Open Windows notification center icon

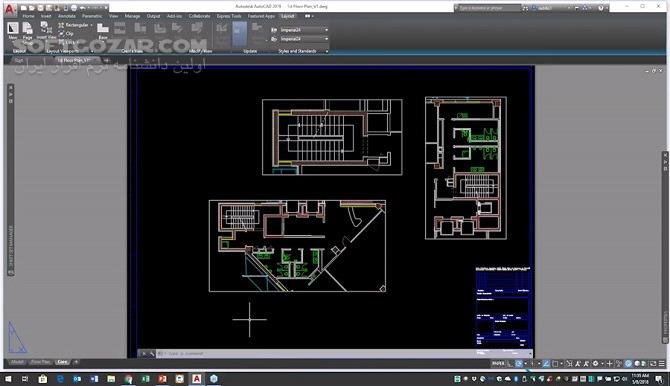[x=659, y=379]
